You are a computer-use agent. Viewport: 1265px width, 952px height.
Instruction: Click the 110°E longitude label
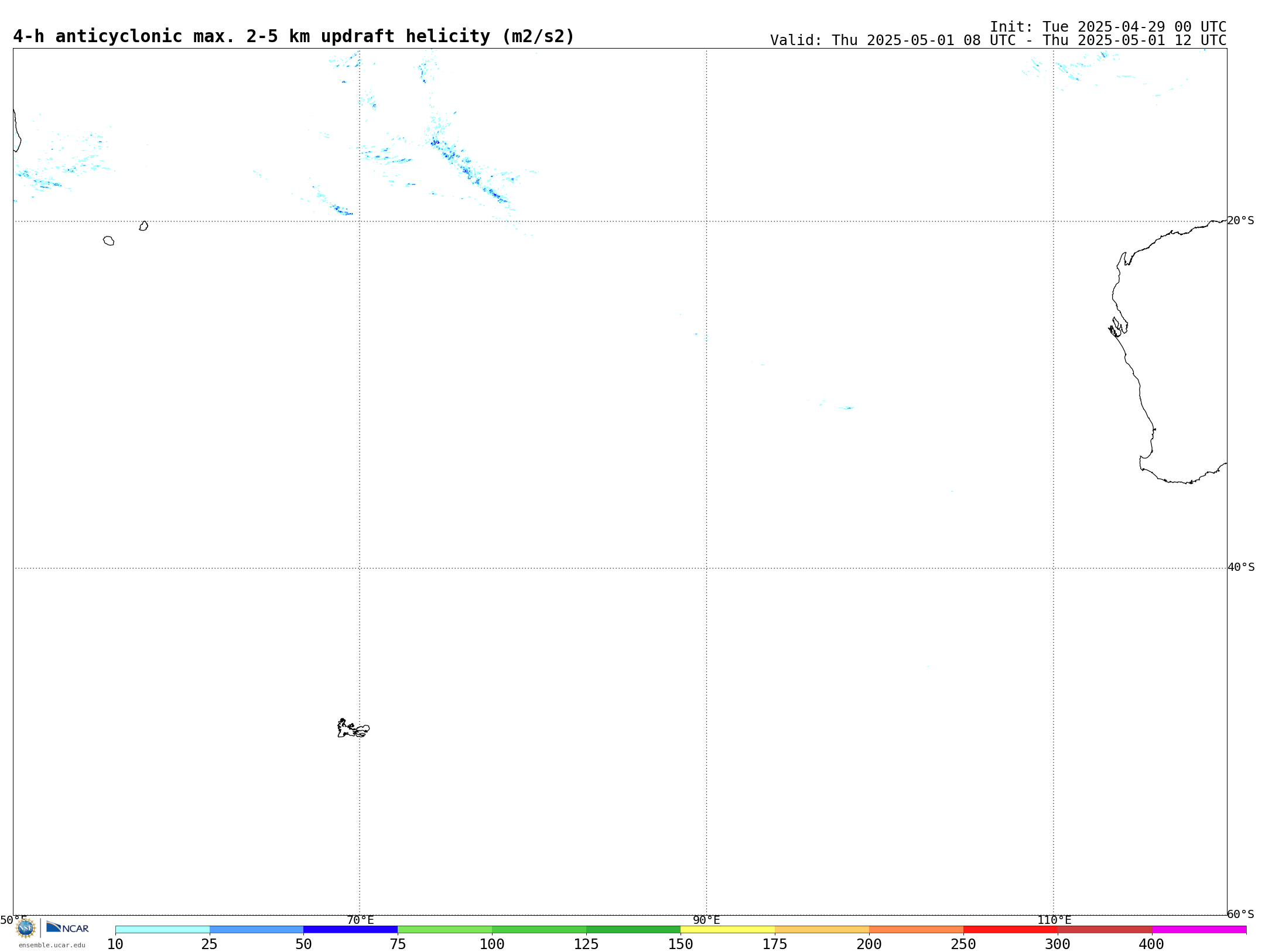pyautogui.click(x=1054, y=920)
